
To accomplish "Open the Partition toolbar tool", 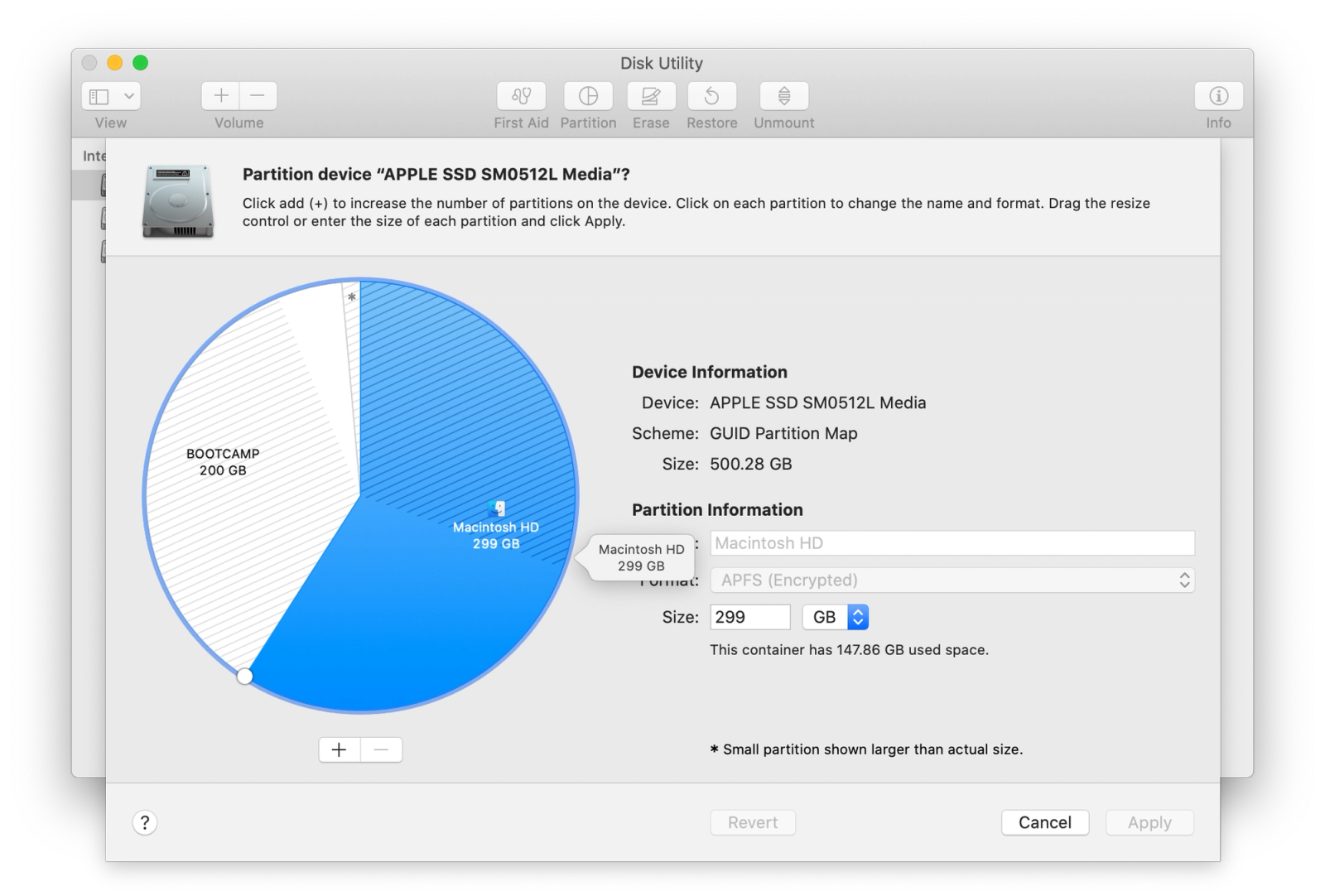I will (588, 96).
